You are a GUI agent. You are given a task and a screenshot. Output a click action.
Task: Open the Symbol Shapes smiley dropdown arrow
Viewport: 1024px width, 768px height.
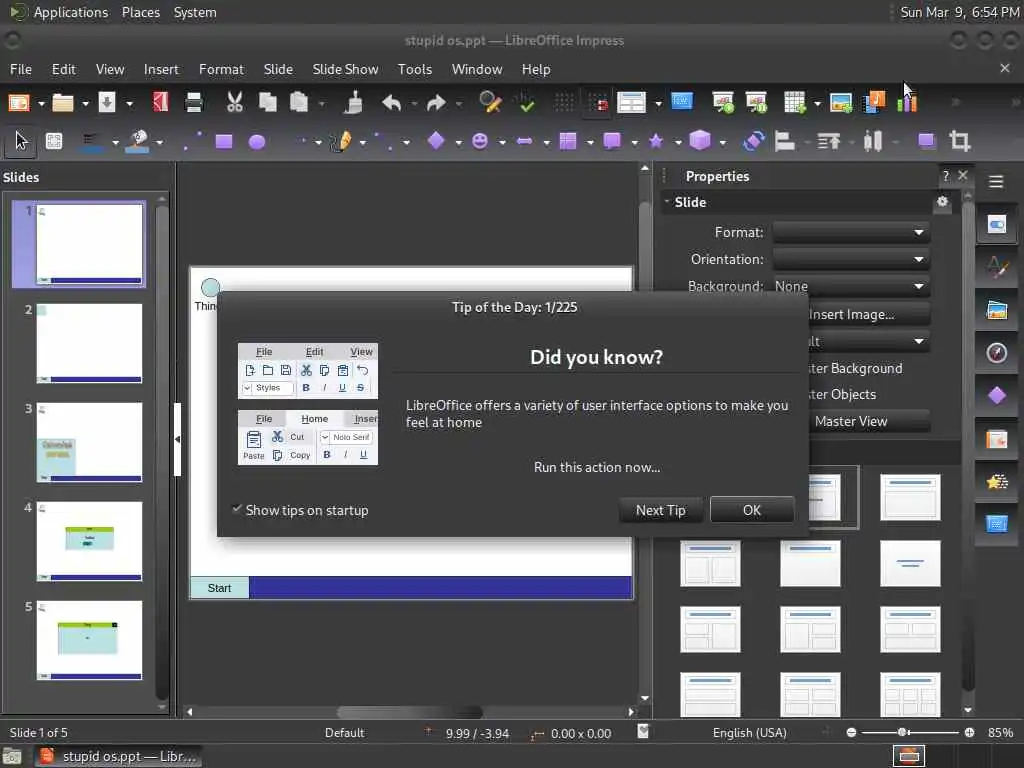pos(502,142)
